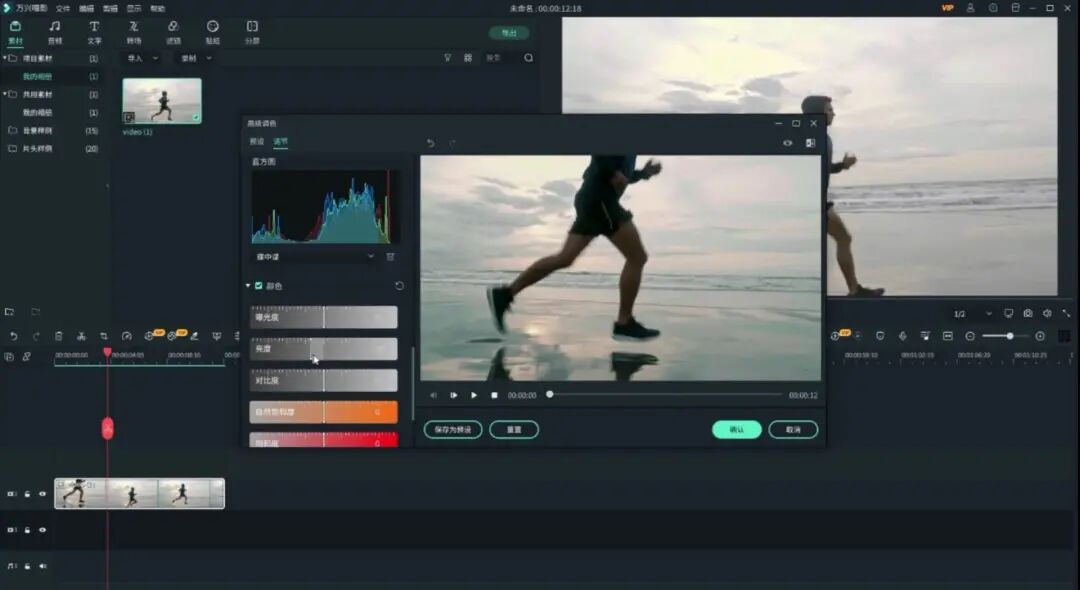
Task: Open the 帮助 menu
Action: pos(158,8)
